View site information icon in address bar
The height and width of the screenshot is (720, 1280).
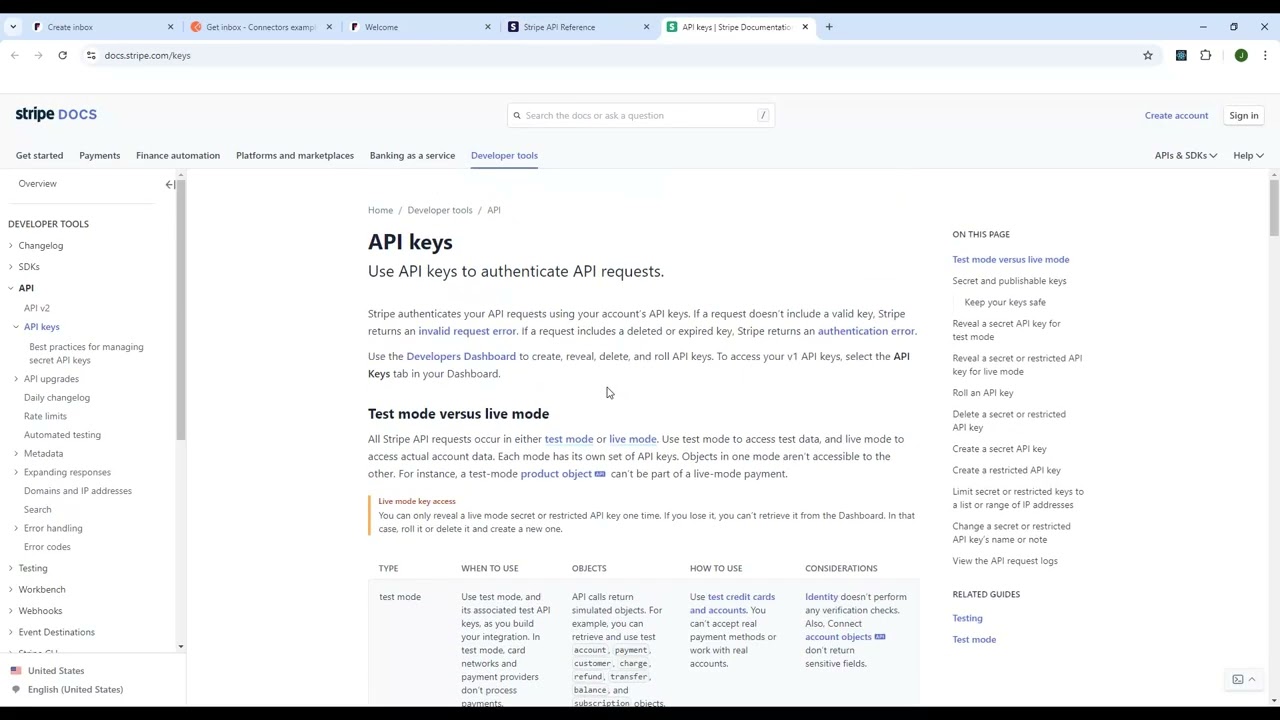coord(91,55)
